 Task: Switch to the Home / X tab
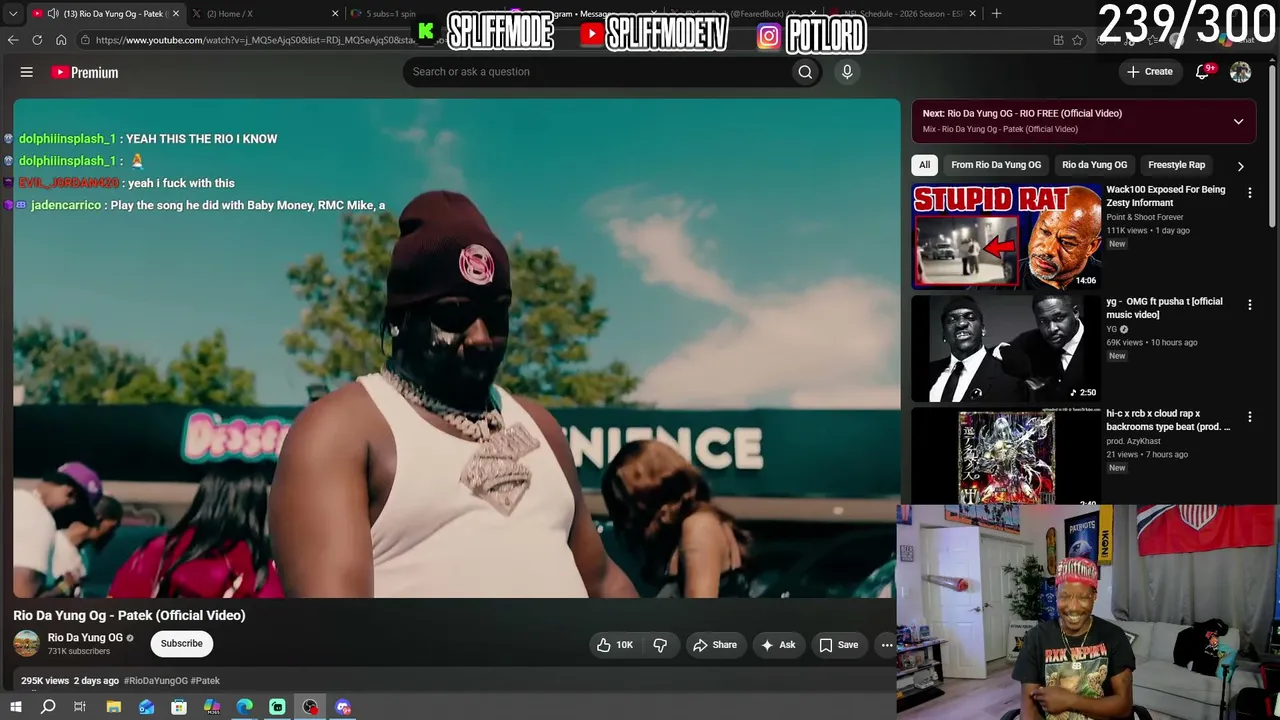(x=265, y=14)
